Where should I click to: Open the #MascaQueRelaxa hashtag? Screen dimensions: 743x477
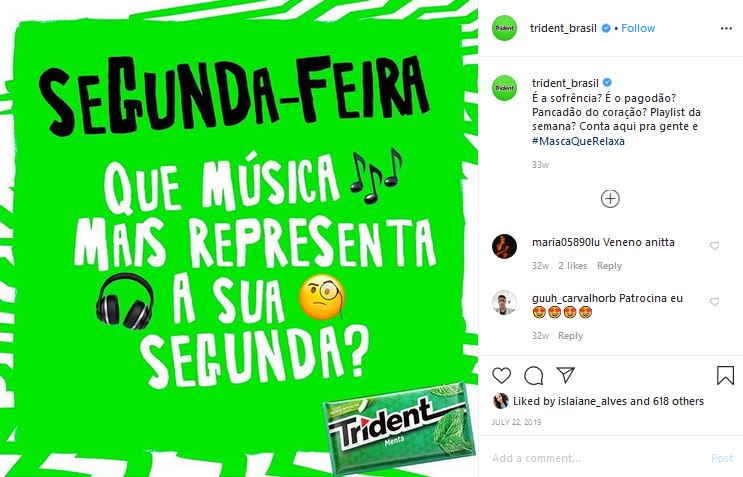click(578, 141)
